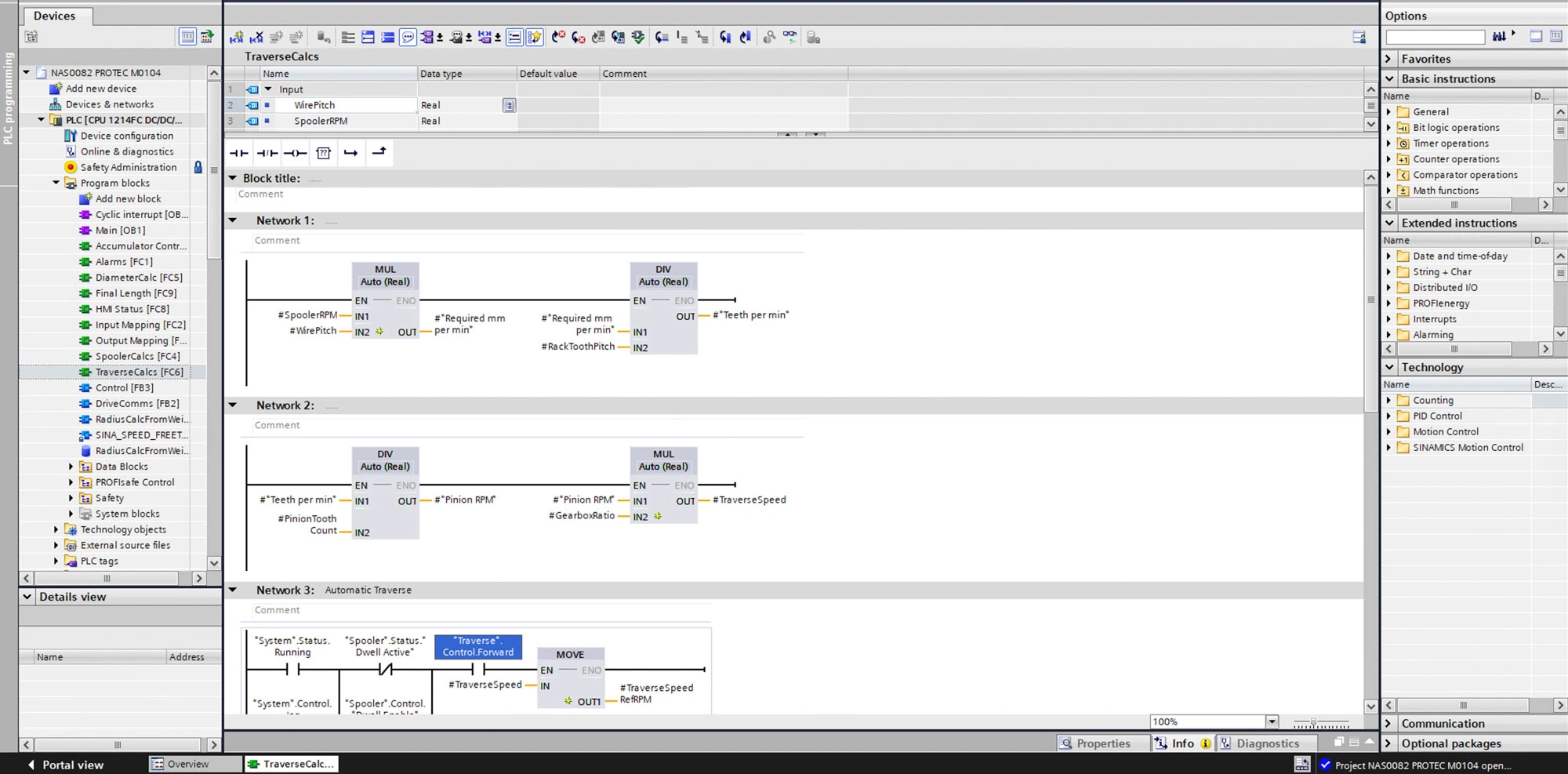Collapse the Block title section
Image resolution: width=1568 pixels, height=774 pixels.
tap(233, 178)
